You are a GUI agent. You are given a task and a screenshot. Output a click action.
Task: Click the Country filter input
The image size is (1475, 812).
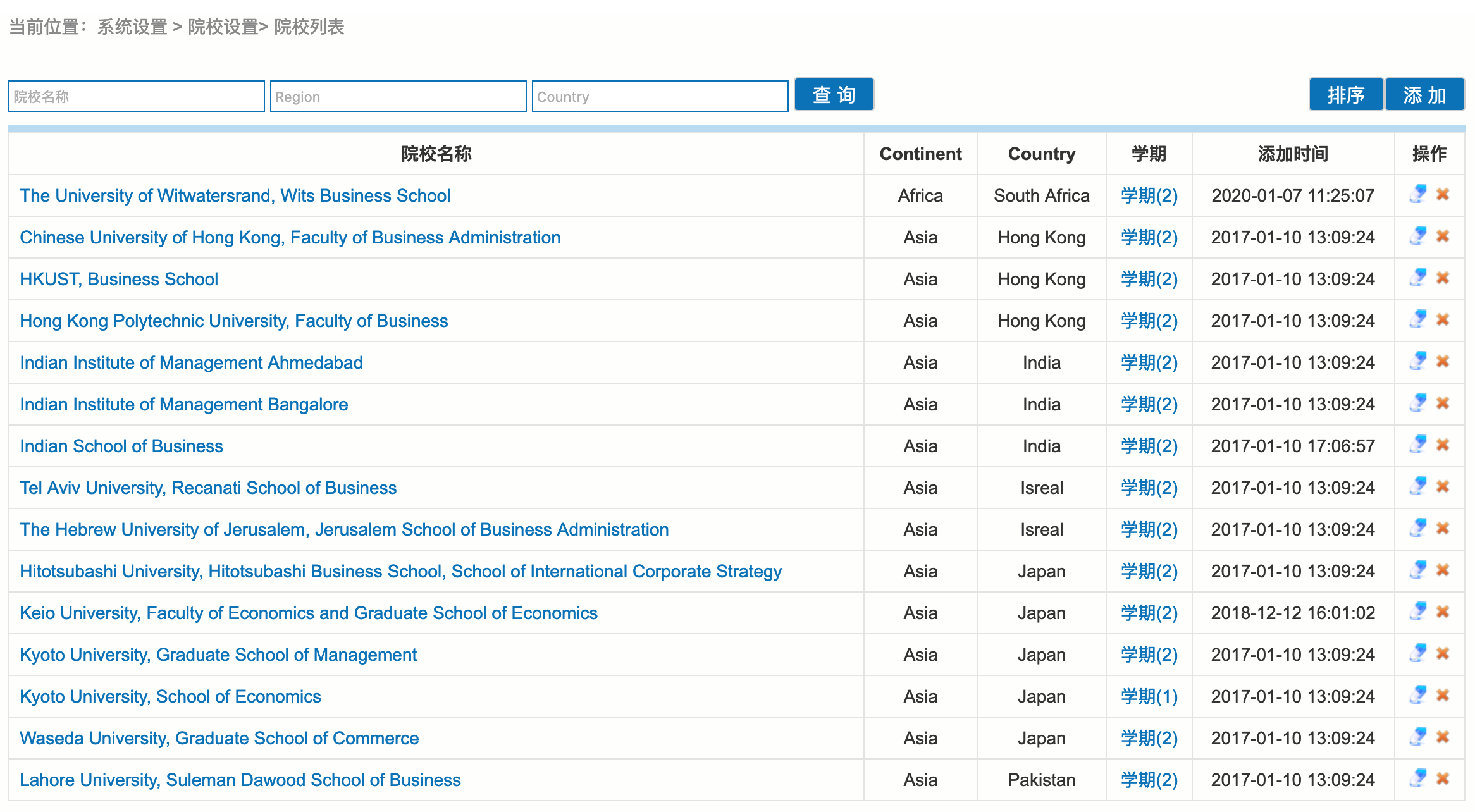(660, 96)
